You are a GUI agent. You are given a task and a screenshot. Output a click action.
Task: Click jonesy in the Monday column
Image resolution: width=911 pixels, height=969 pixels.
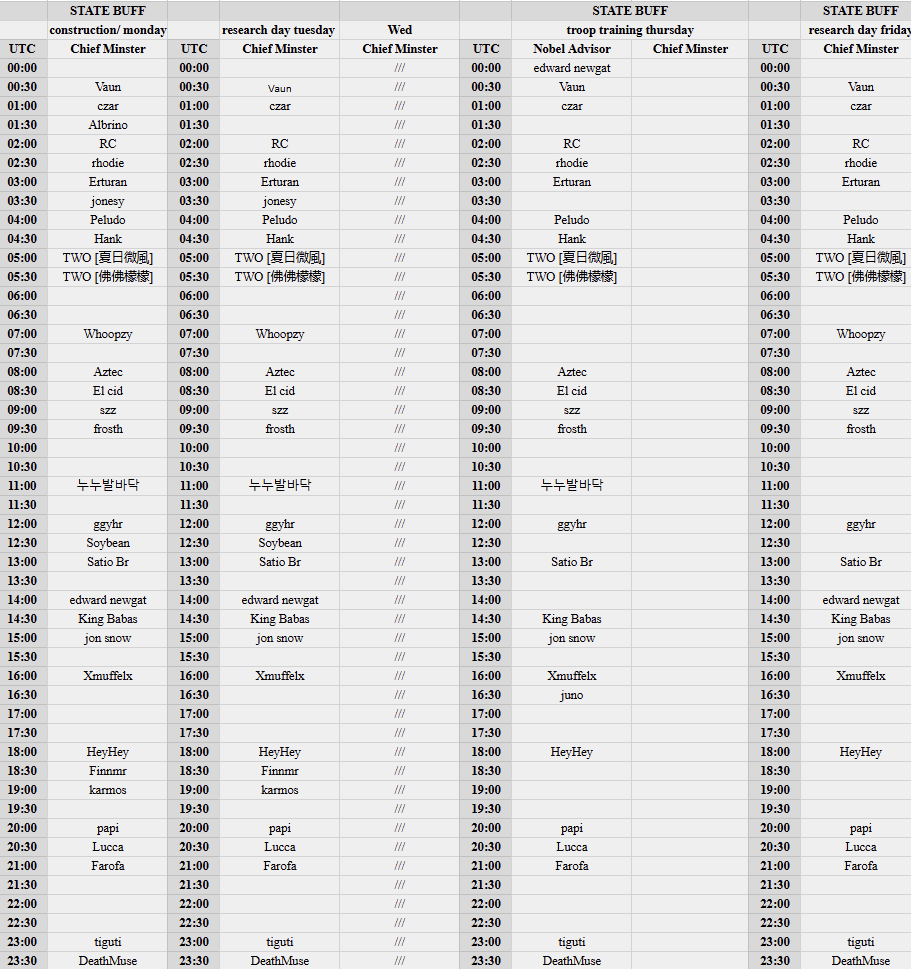click(108, 201)
